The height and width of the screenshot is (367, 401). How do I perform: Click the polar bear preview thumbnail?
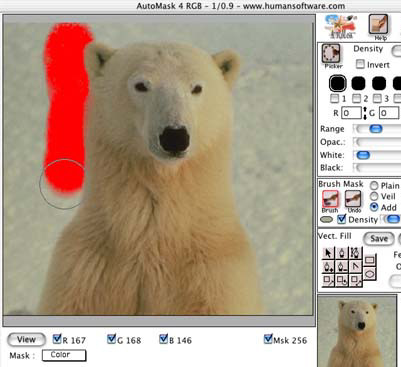pyautogui.click(x=358, y=331)
